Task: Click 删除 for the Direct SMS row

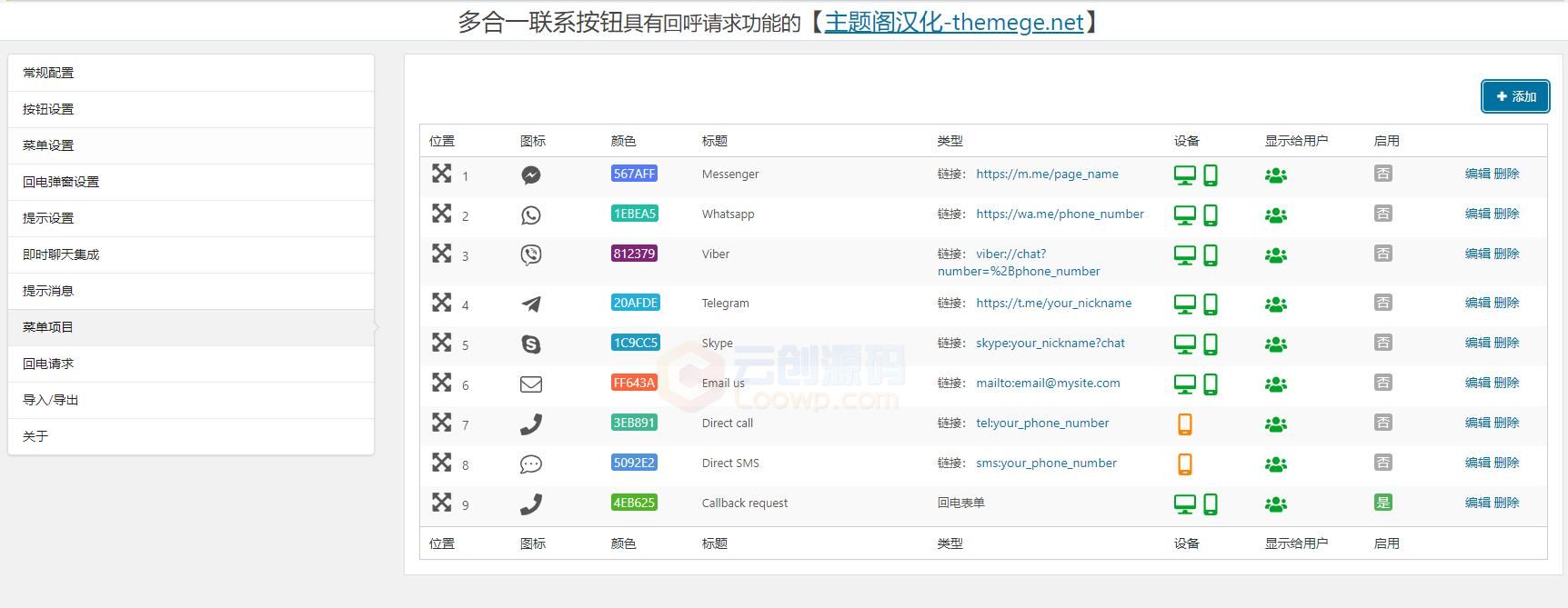Action: click(x=1506, y=463)
